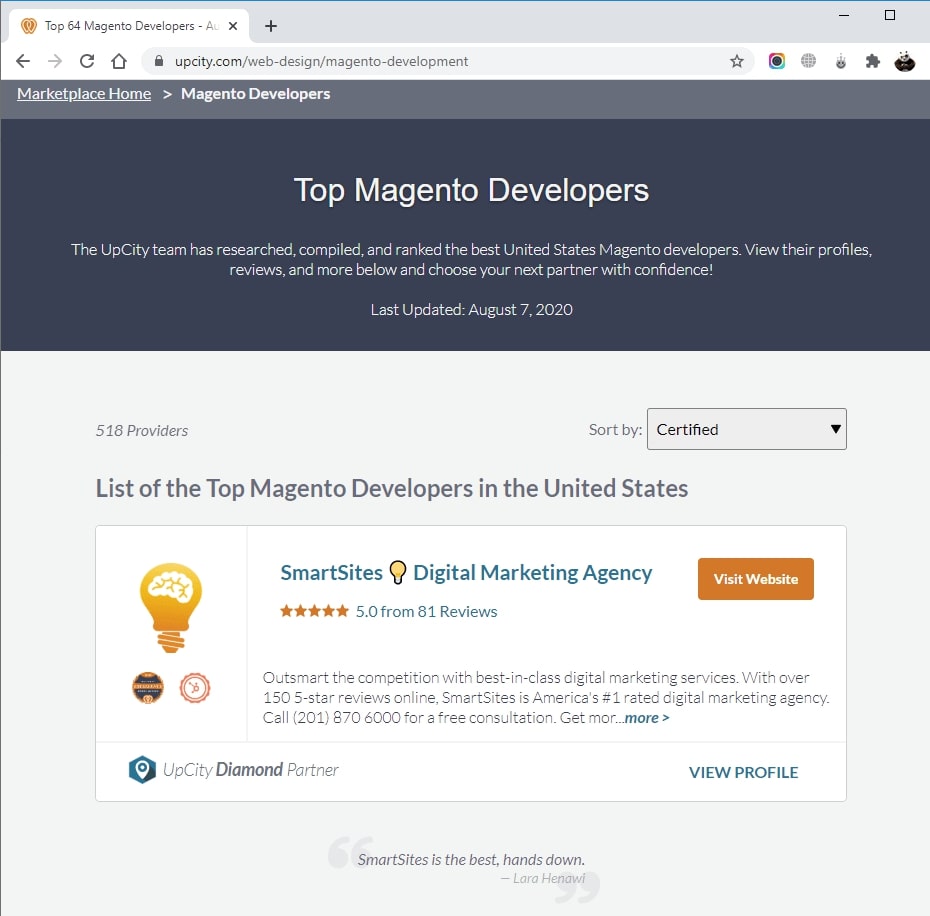Click the five star rating icons

click(x=314, y=611)
